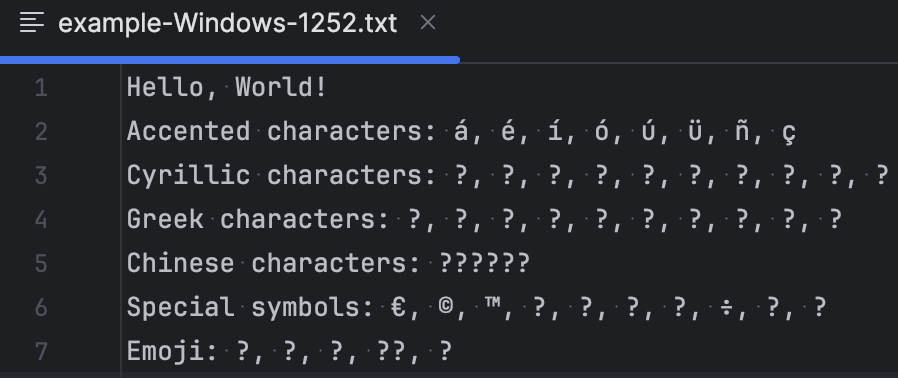Click the word "Accented" on line 2

point(188,131)
